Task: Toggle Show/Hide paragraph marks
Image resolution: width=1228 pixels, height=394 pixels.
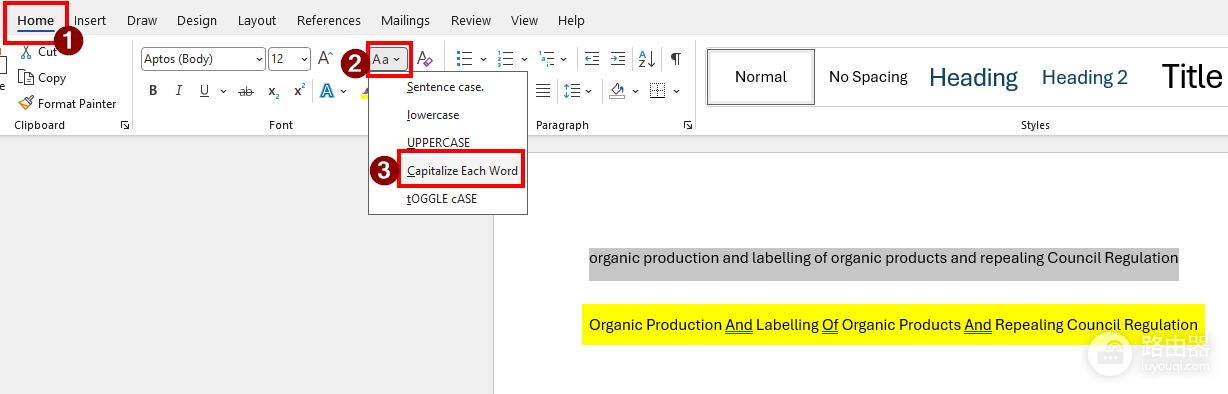Action: point(676,59)
